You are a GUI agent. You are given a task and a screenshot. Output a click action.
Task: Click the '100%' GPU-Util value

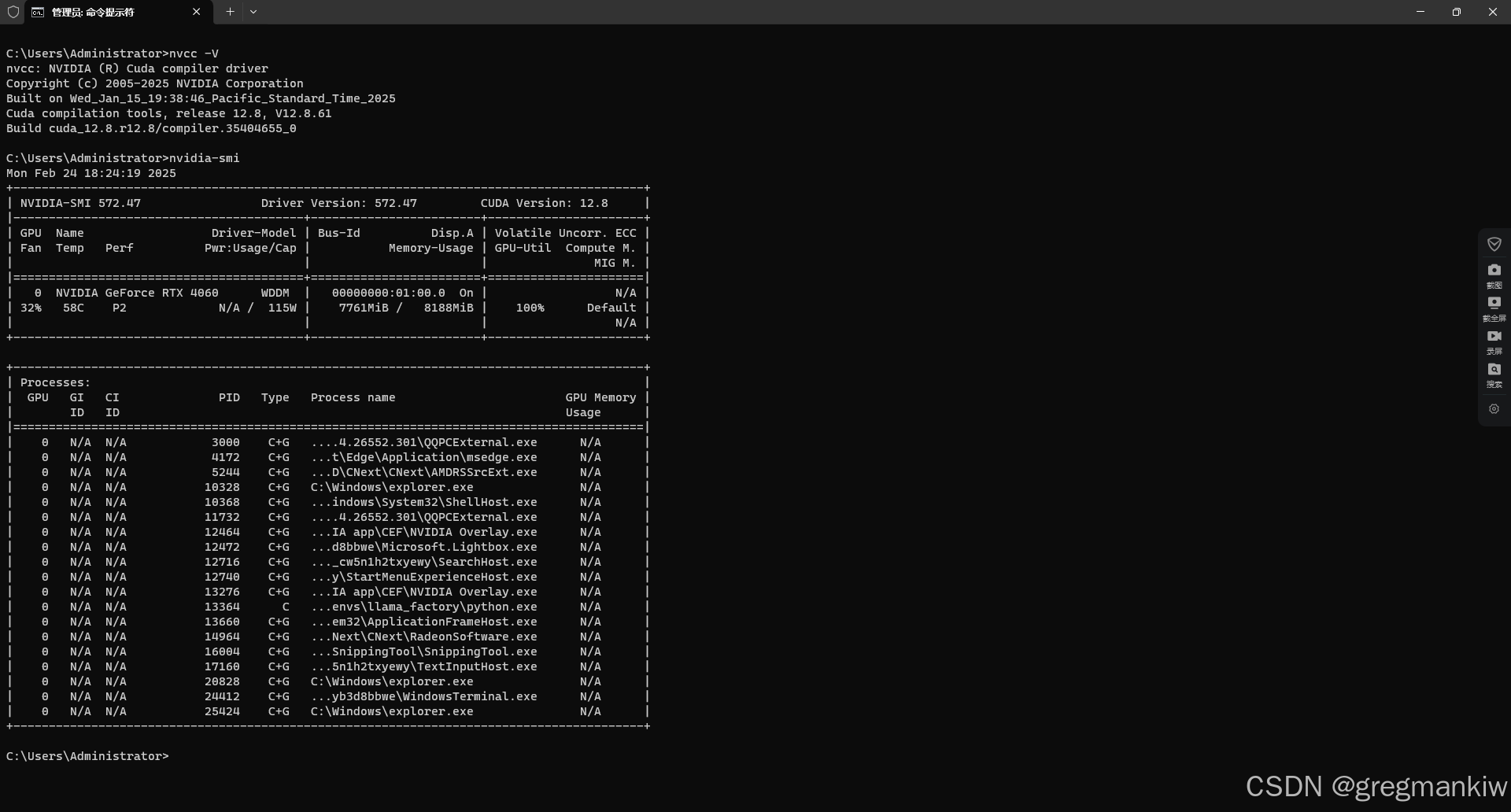530,308
